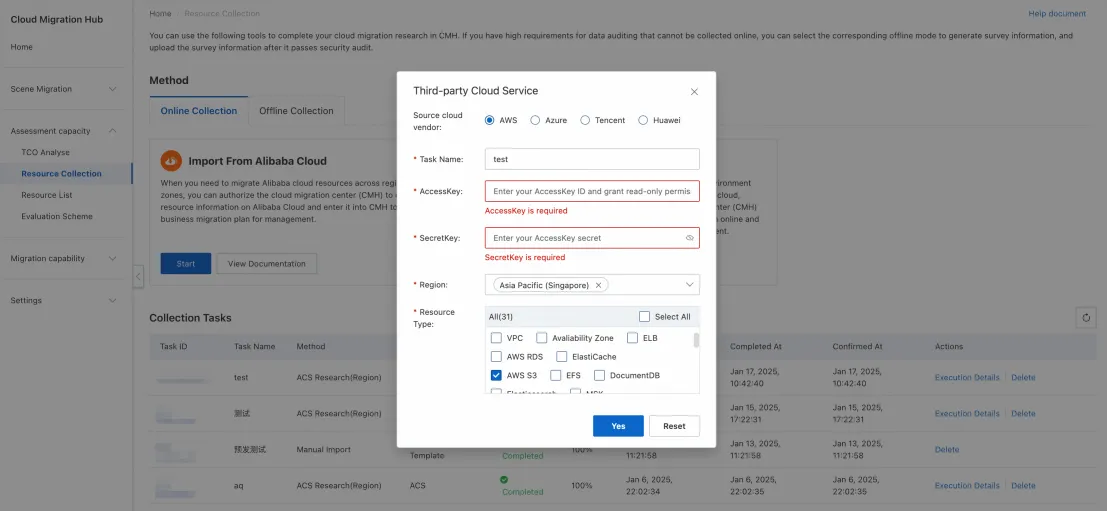Delete the 测试 task row
The width and height of the screenshot is (1107, 511).
point(1023,414)
